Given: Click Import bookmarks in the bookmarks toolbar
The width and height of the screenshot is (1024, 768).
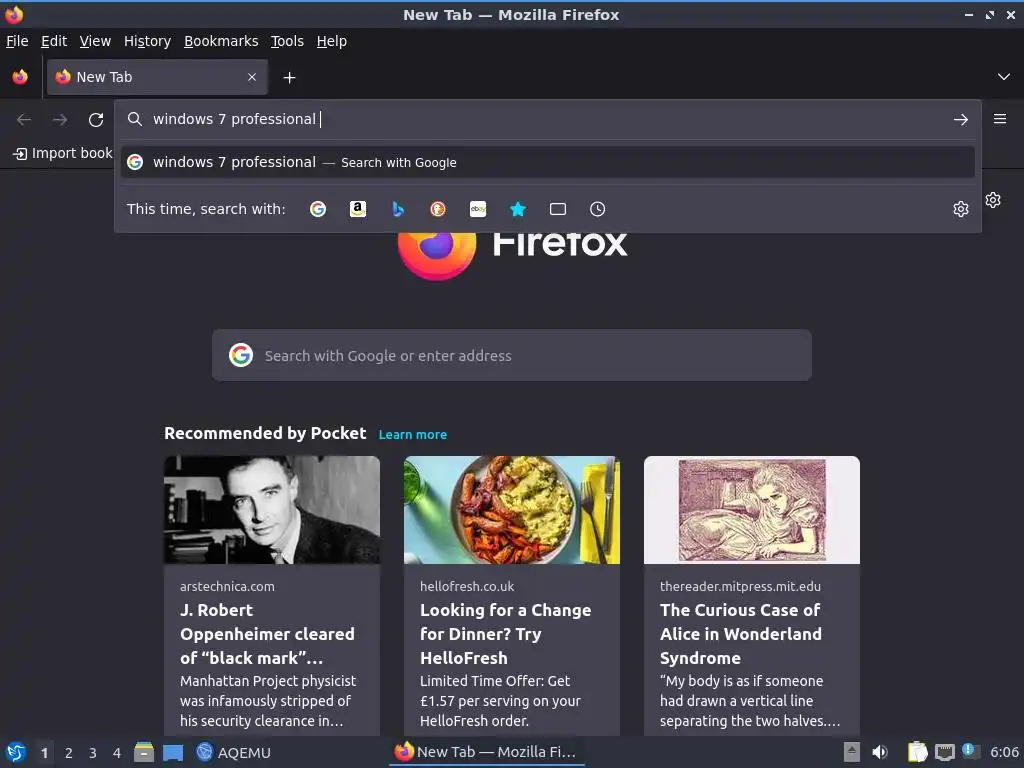Looking at the screenshot, I should click(x=63, y=153).
